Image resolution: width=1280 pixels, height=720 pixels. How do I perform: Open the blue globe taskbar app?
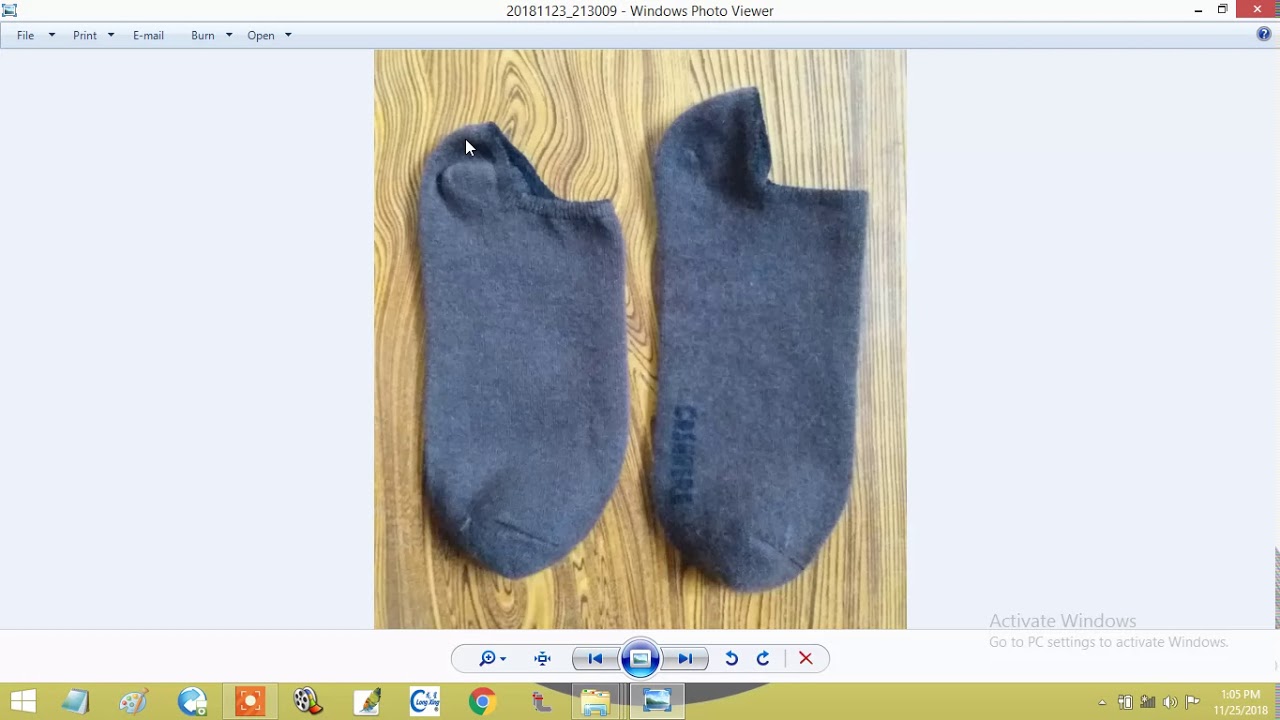tap(192, 701)
